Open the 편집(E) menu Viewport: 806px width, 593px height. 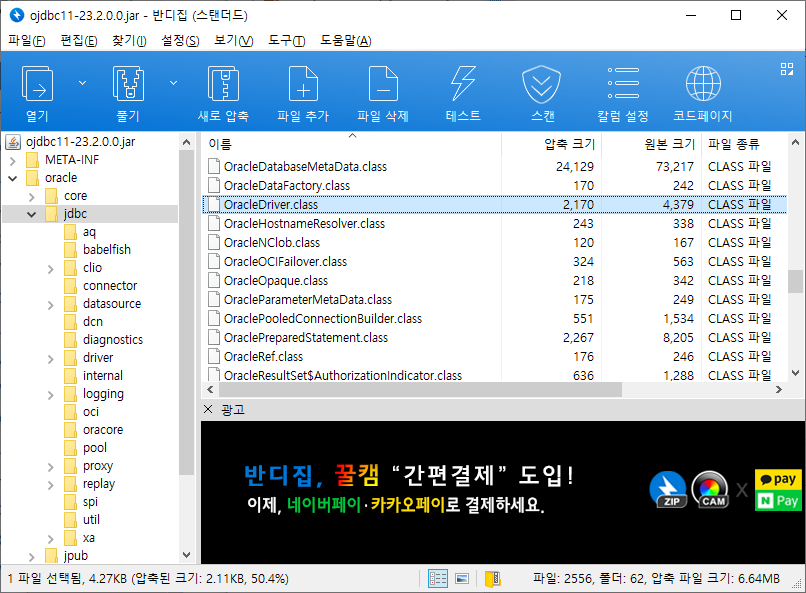point(79,40)
